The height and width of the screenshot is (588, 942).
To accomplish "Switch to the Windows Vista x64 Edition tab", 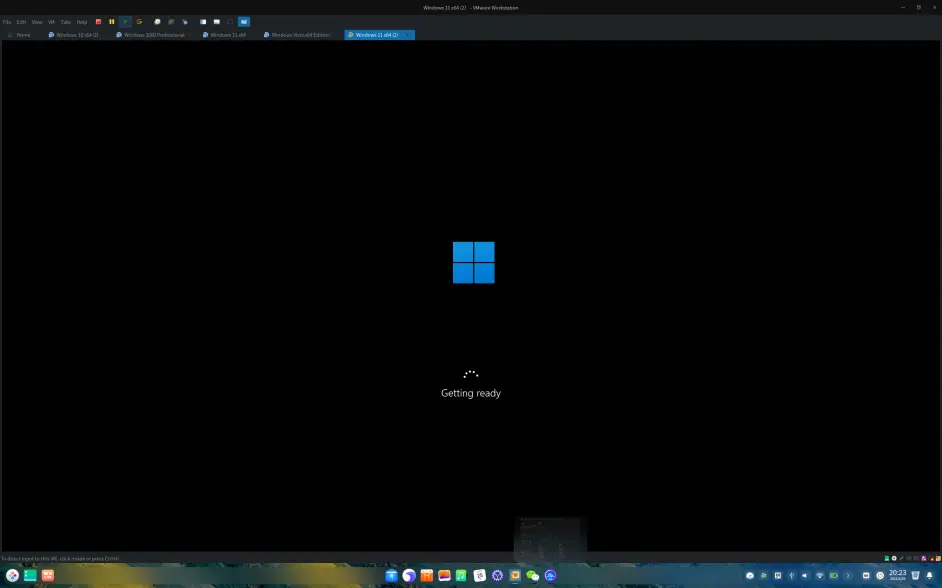I will coord(297,35).
